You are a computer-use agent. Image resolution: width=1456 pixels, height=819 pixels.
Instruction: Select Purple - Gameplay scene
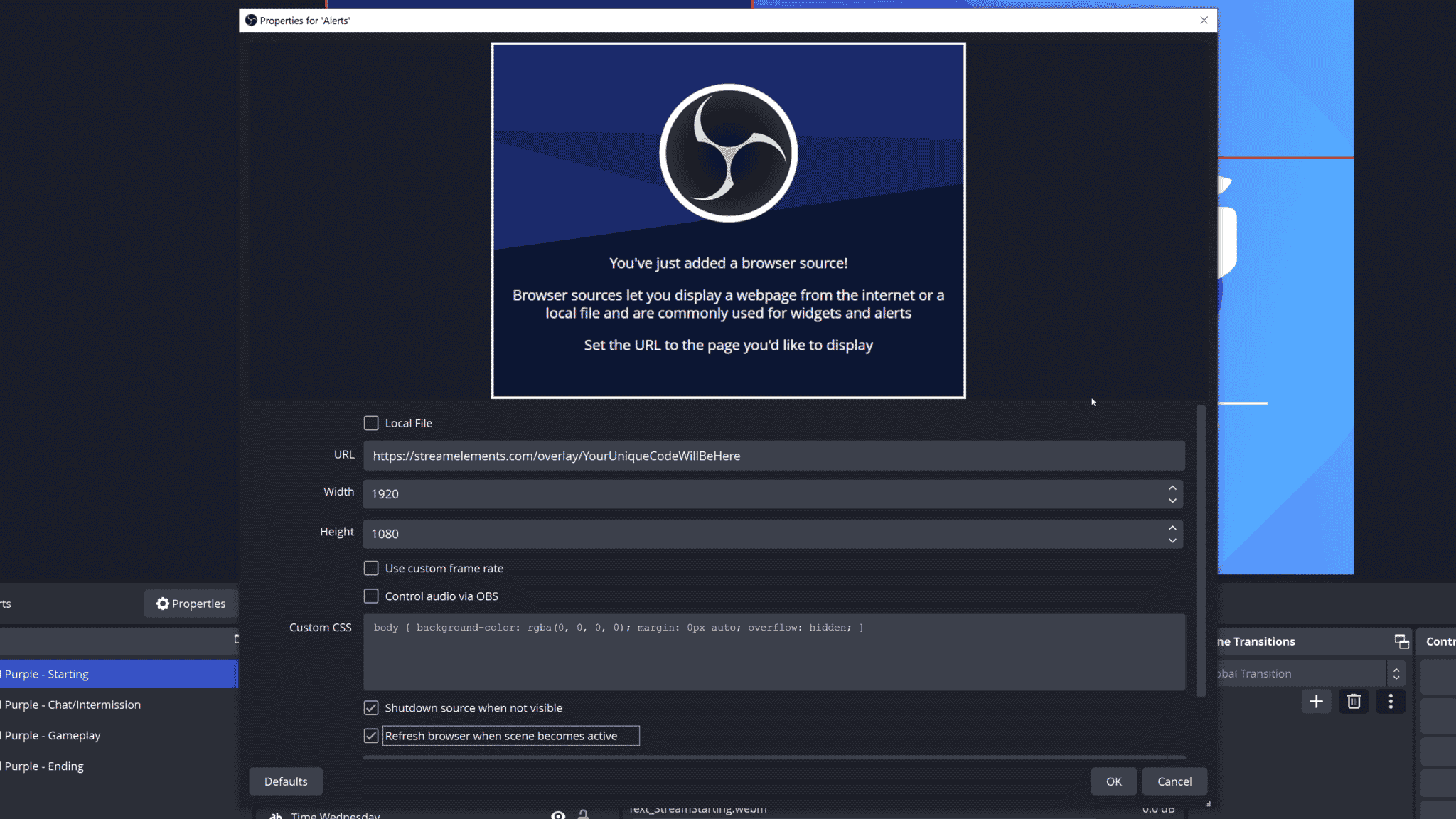pos(53,735)
